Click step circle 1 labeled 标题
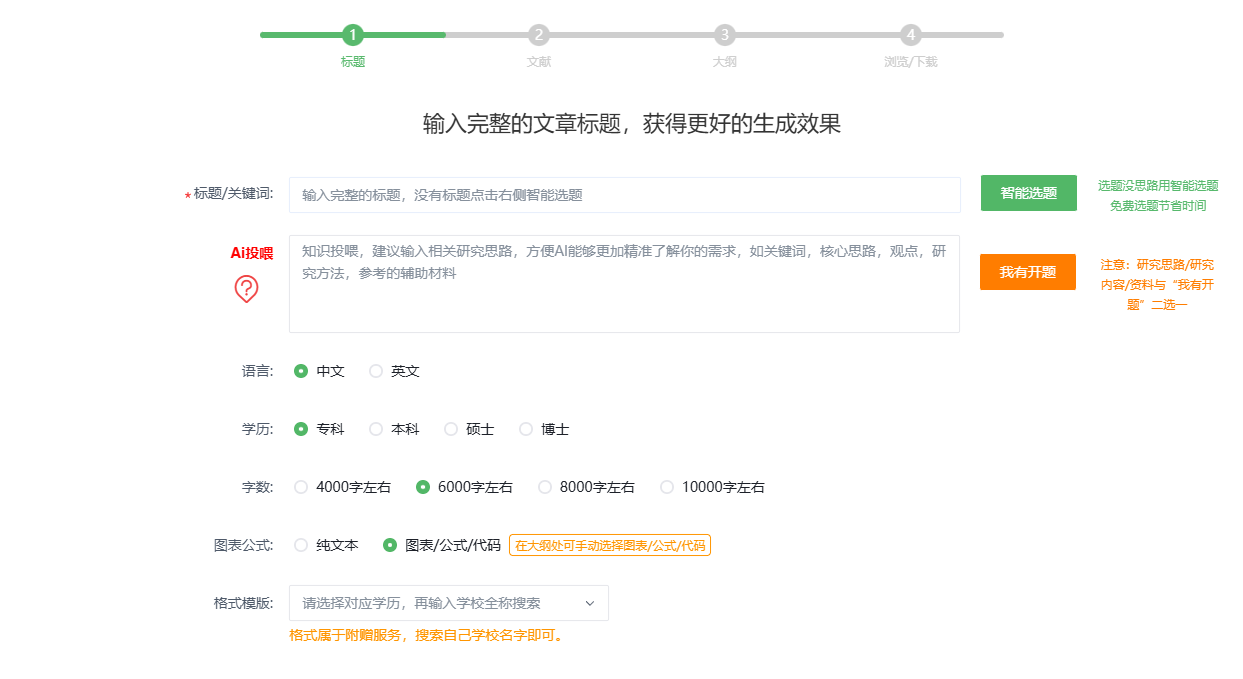The width and height of the screenshot is (1243, 679). click(352, 33)
